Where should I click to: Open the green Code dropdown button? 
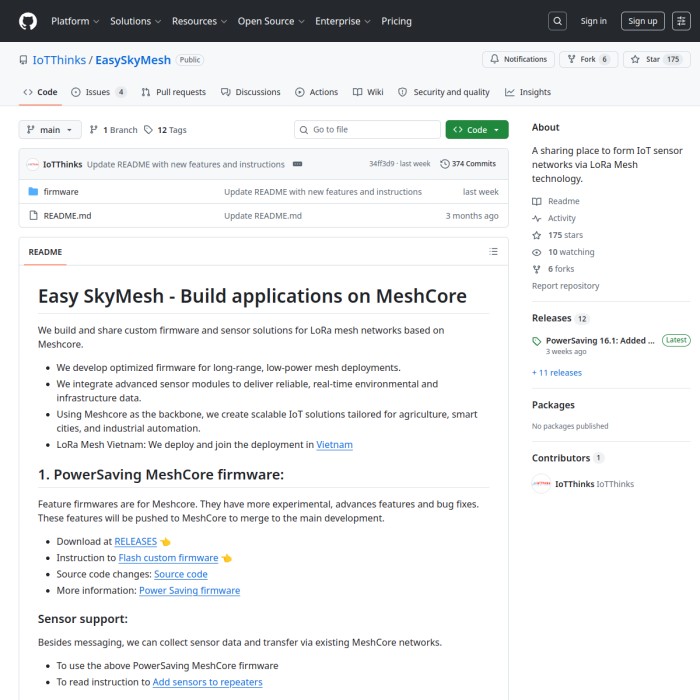tap(477, 129)
